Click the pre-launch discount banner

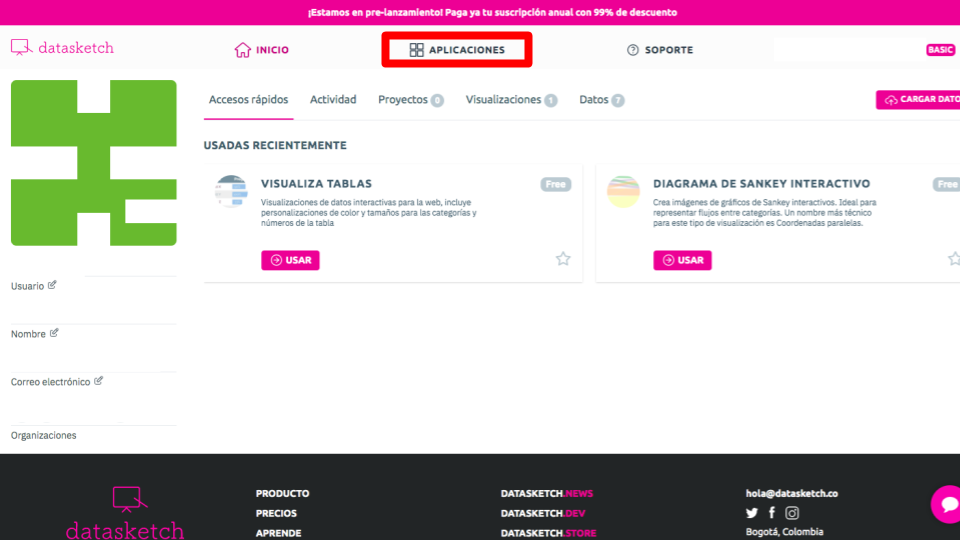point(480,12)
